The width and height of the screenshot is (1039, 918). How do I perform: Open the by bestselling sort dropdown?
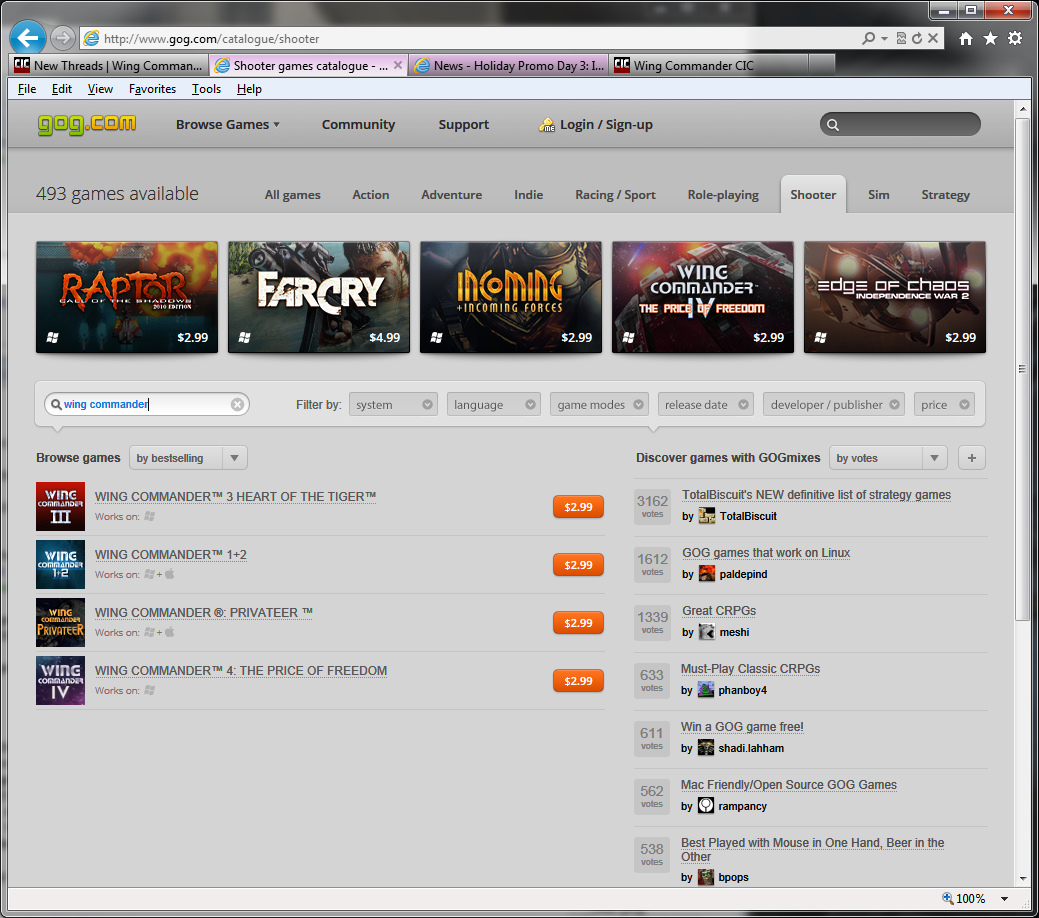(x=187, y=458)
